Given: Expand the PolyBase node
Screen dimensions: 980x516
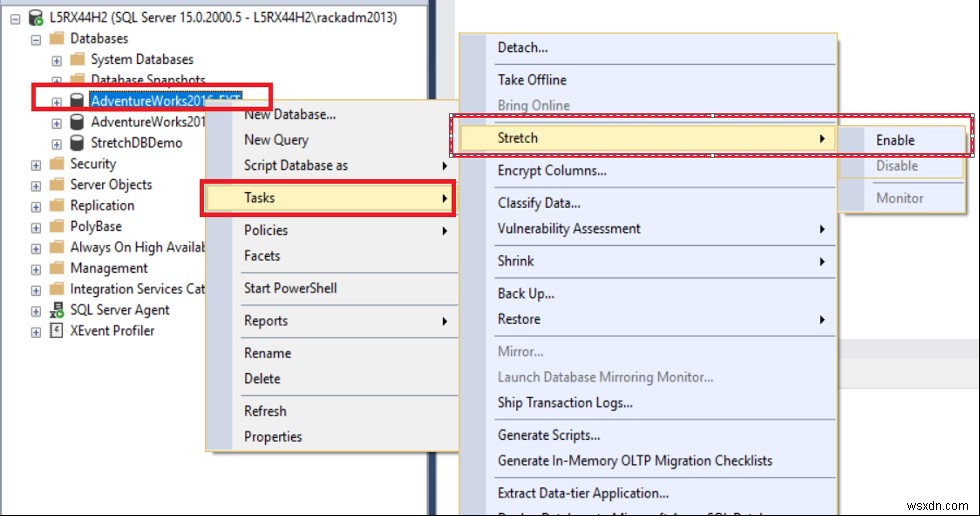Looking at the screenshot, I should click(36, 227).
